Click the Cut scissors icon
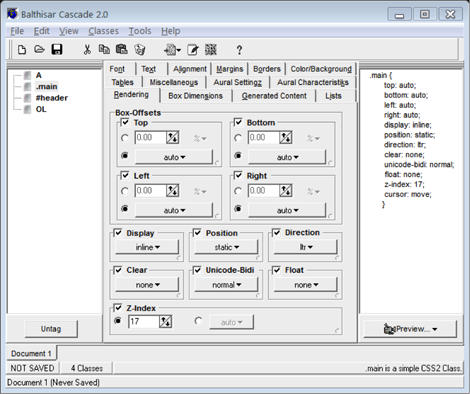The height and width of the screenshot is (394, 470). (x=87, y=50)
